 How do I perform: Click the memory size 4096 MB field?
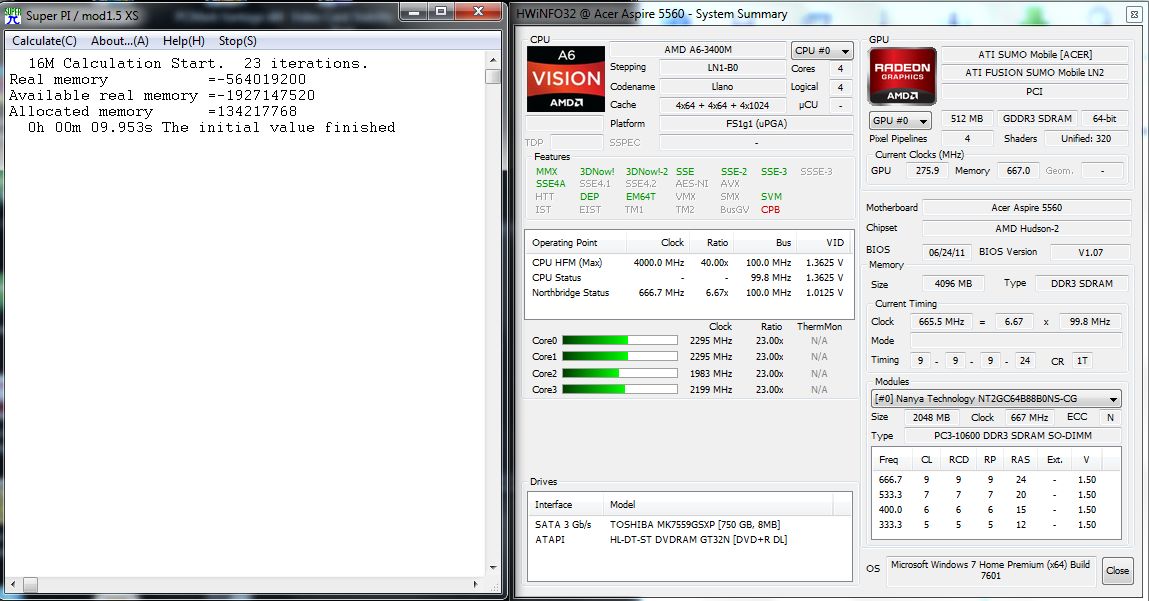pyautogui.click(x=953, y=284)
